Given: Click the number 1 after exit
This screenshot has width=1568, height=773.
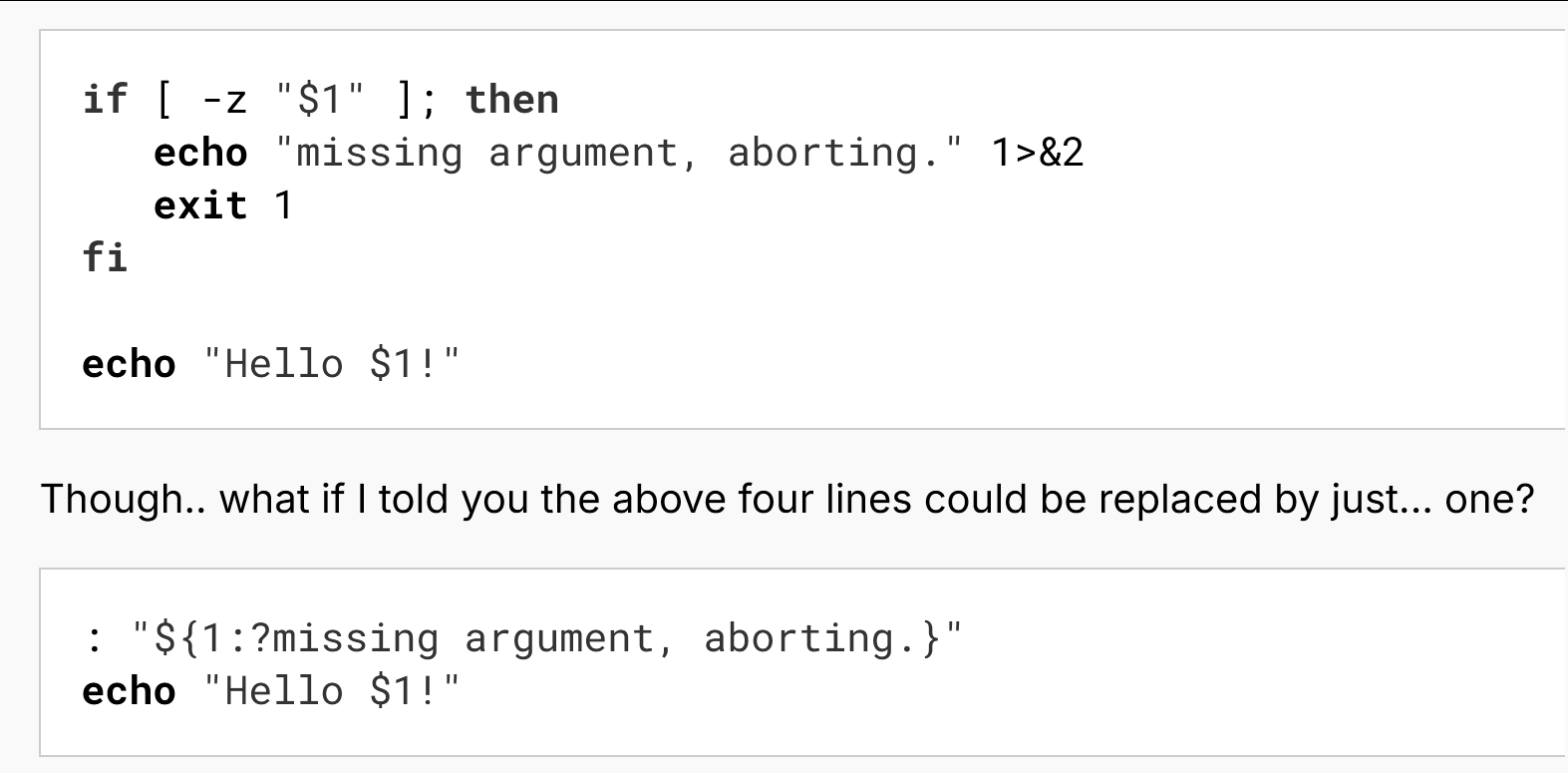Looking at the screenshot, I should coord(283,205).
